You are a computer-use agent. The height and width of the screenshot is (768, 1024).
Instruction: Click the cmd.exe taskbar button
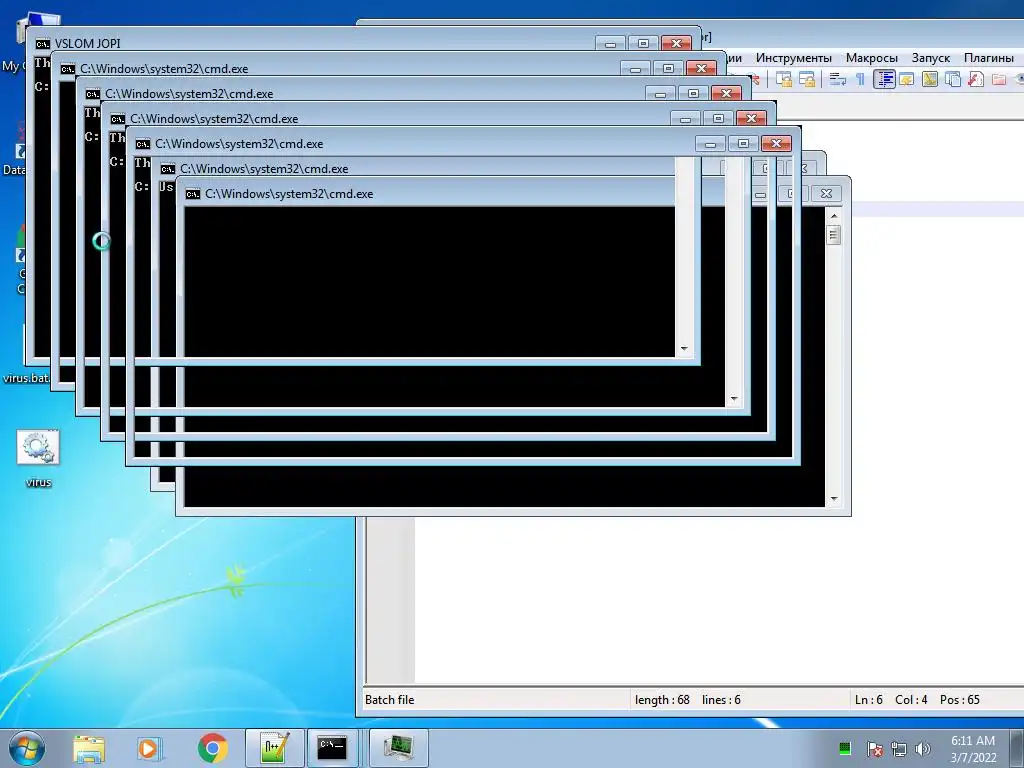(332, 748)
